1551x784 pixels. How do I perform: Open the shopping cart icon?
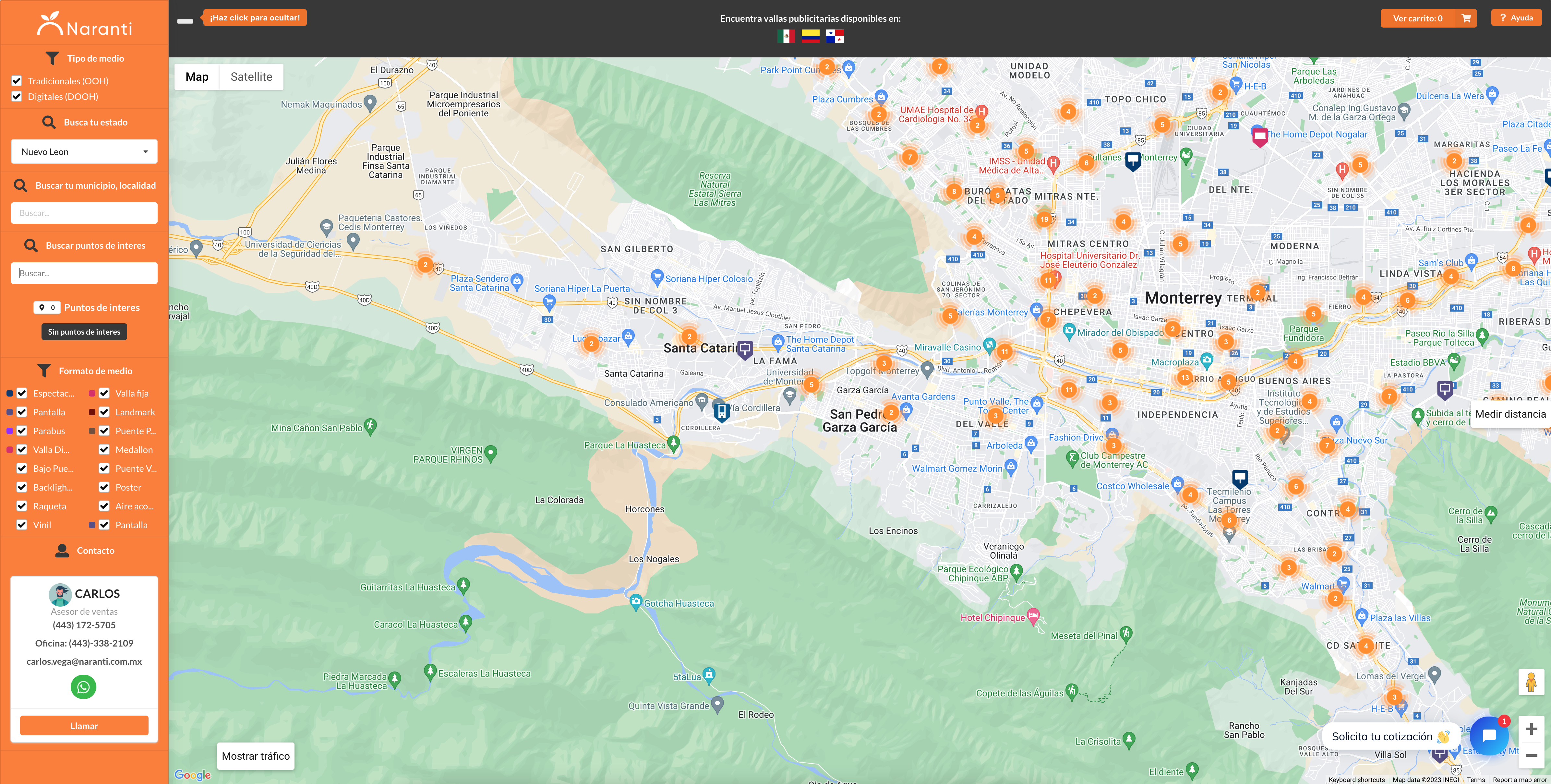[1466, 18]
